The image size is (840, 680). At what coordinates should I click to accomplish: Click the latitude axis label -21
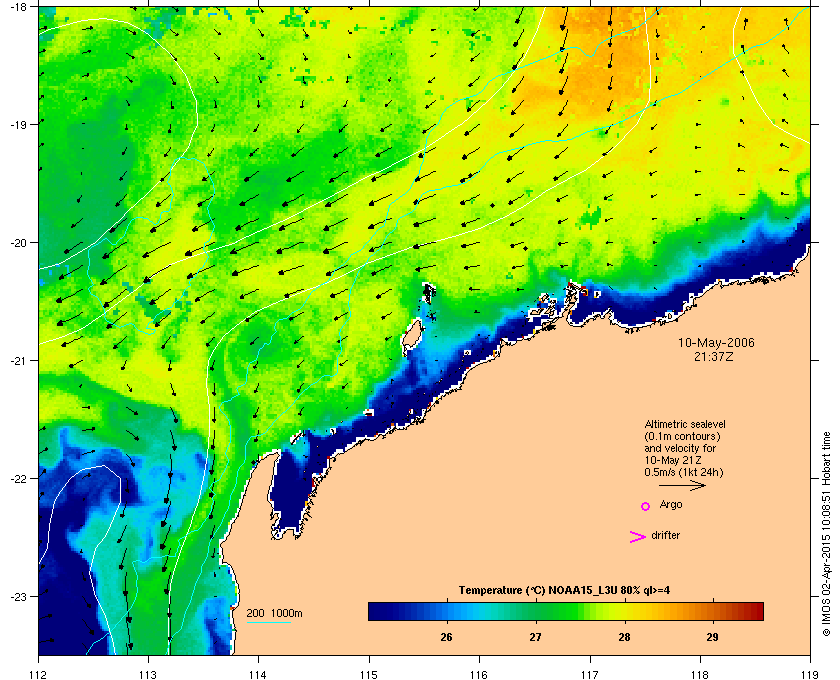click(x=17, y=360)
